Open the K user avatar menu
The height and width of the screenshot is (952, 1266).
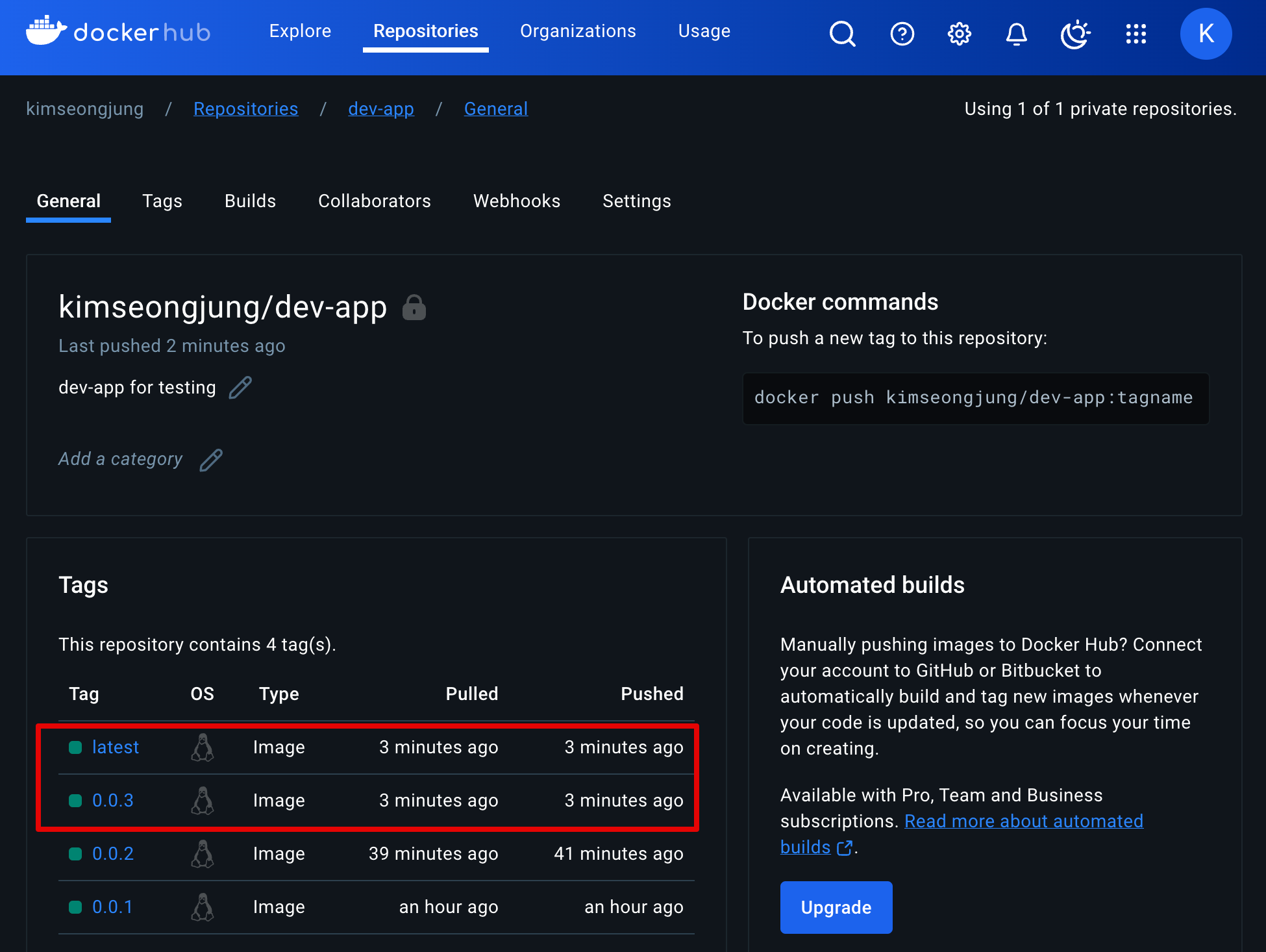pos(1206,34)
